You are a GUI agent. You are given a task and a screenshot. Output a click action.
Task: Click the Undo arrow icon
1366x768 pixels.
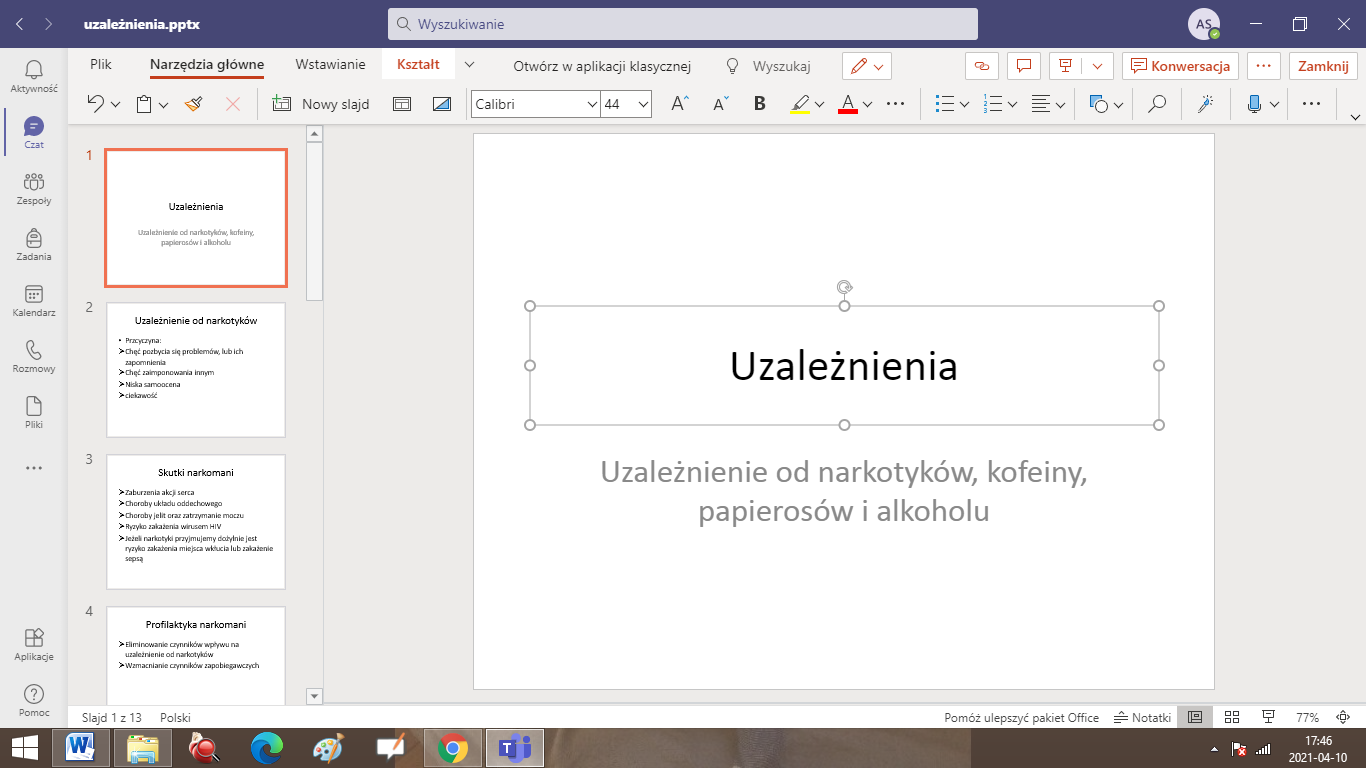pos(96,104)
